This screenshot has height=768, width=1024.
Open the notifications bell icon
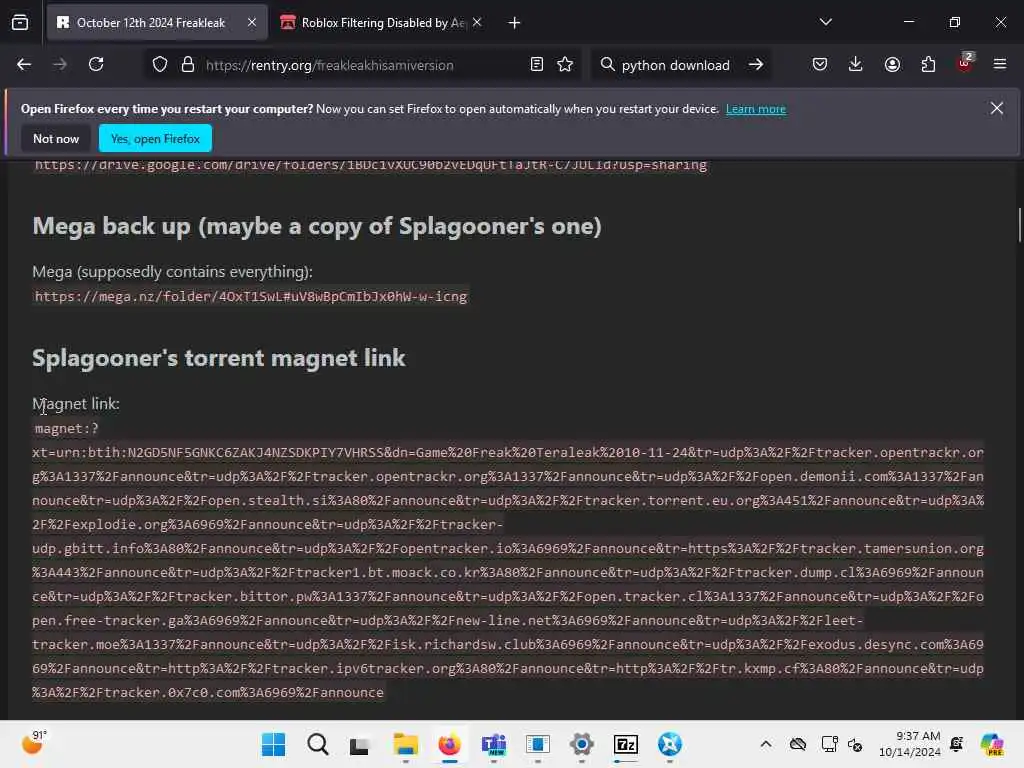click(x=957, y=744)
